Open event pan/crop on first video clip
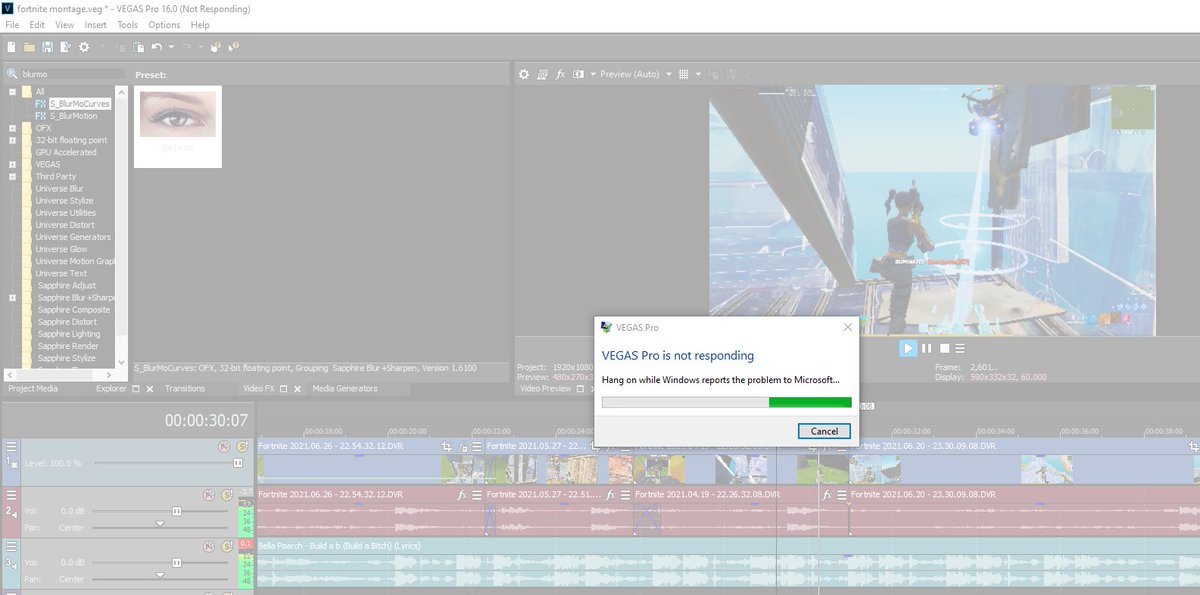1200x595 pixels. coord(447,447)
